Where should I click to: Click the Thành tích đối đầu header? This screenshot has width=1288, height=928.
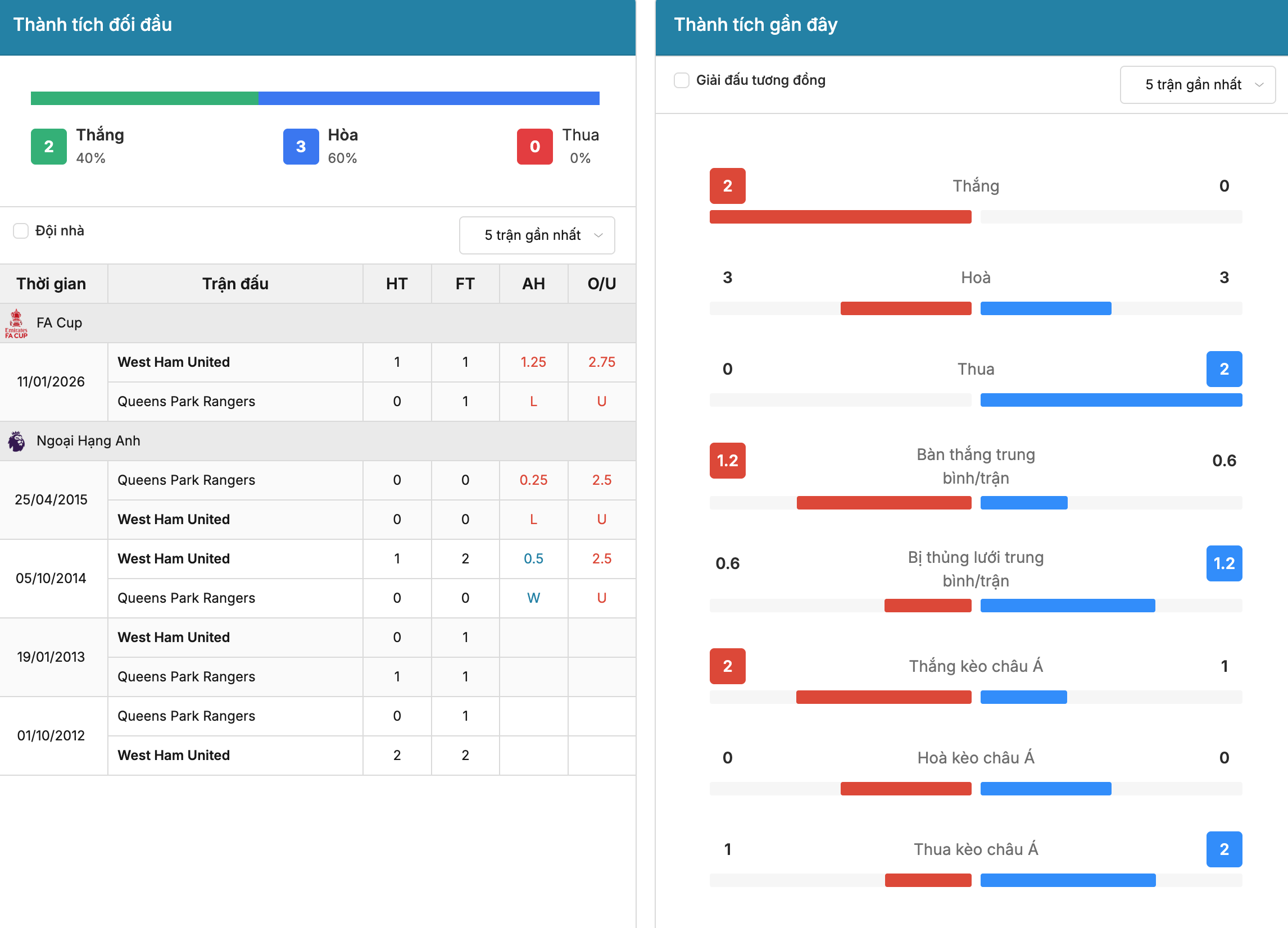pyautogui.click(x=93, y=24)
